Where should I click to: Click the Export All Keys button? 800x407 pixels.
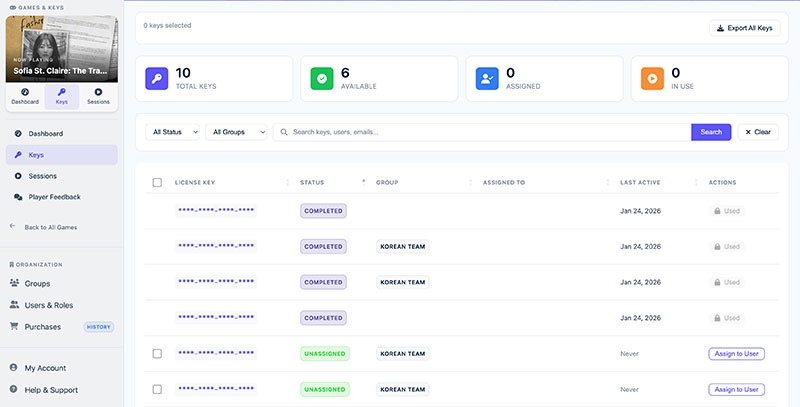pyautogui.click(x=744, y=28)
